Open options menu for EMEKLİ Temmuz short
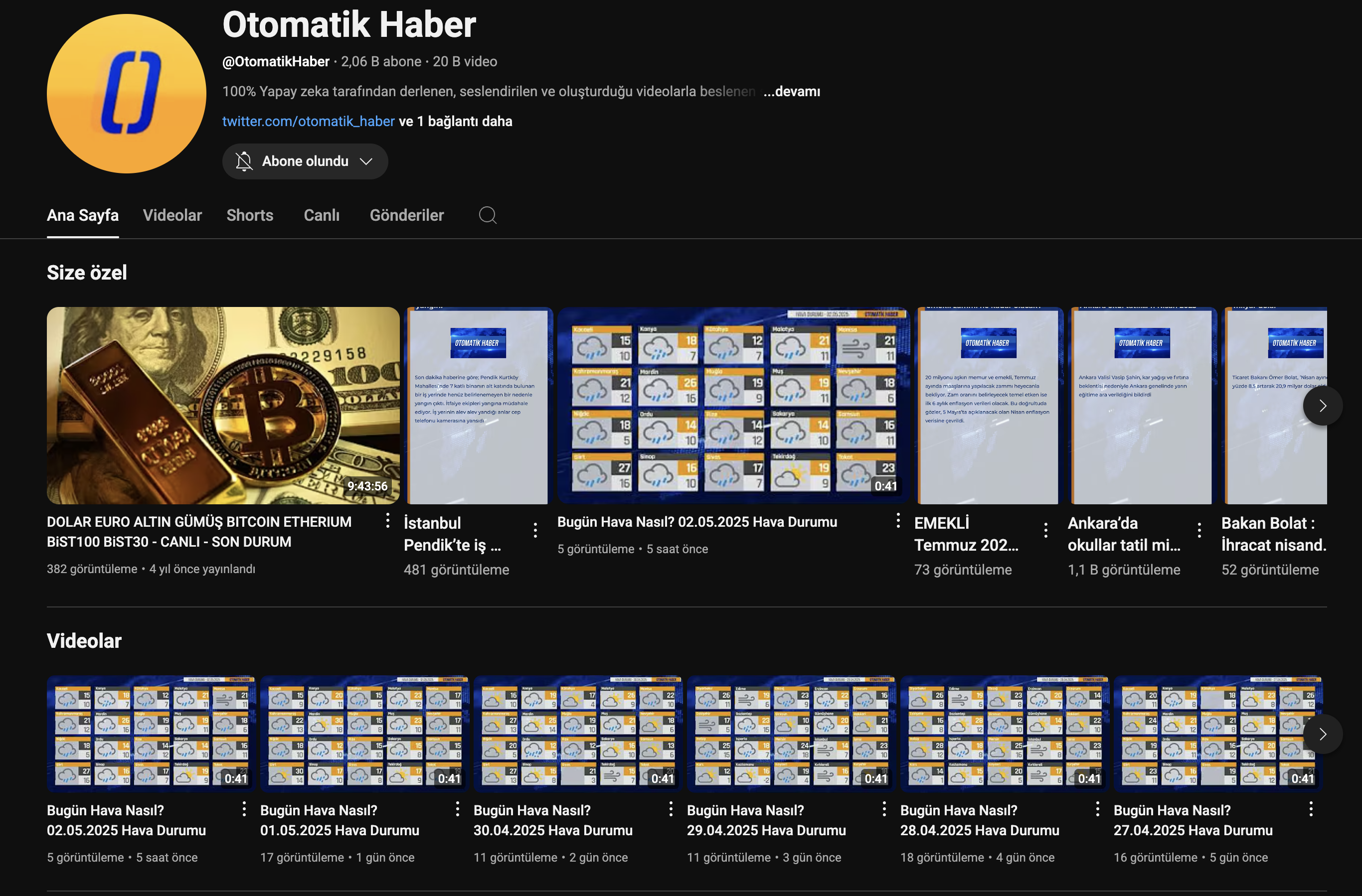 click(1045, 530)
